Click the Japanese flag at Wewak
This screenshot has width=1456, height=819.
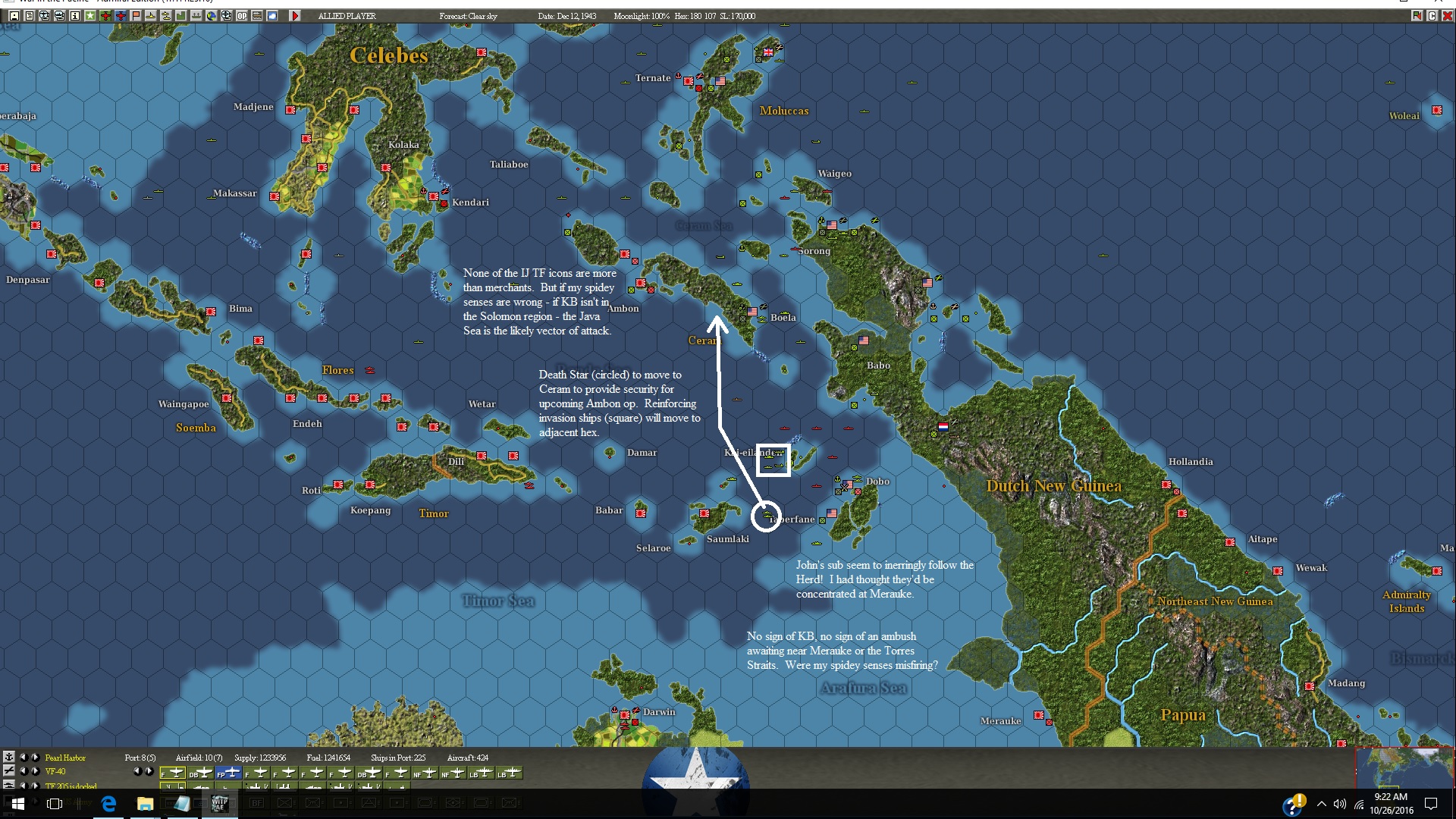pos(1278,571)
